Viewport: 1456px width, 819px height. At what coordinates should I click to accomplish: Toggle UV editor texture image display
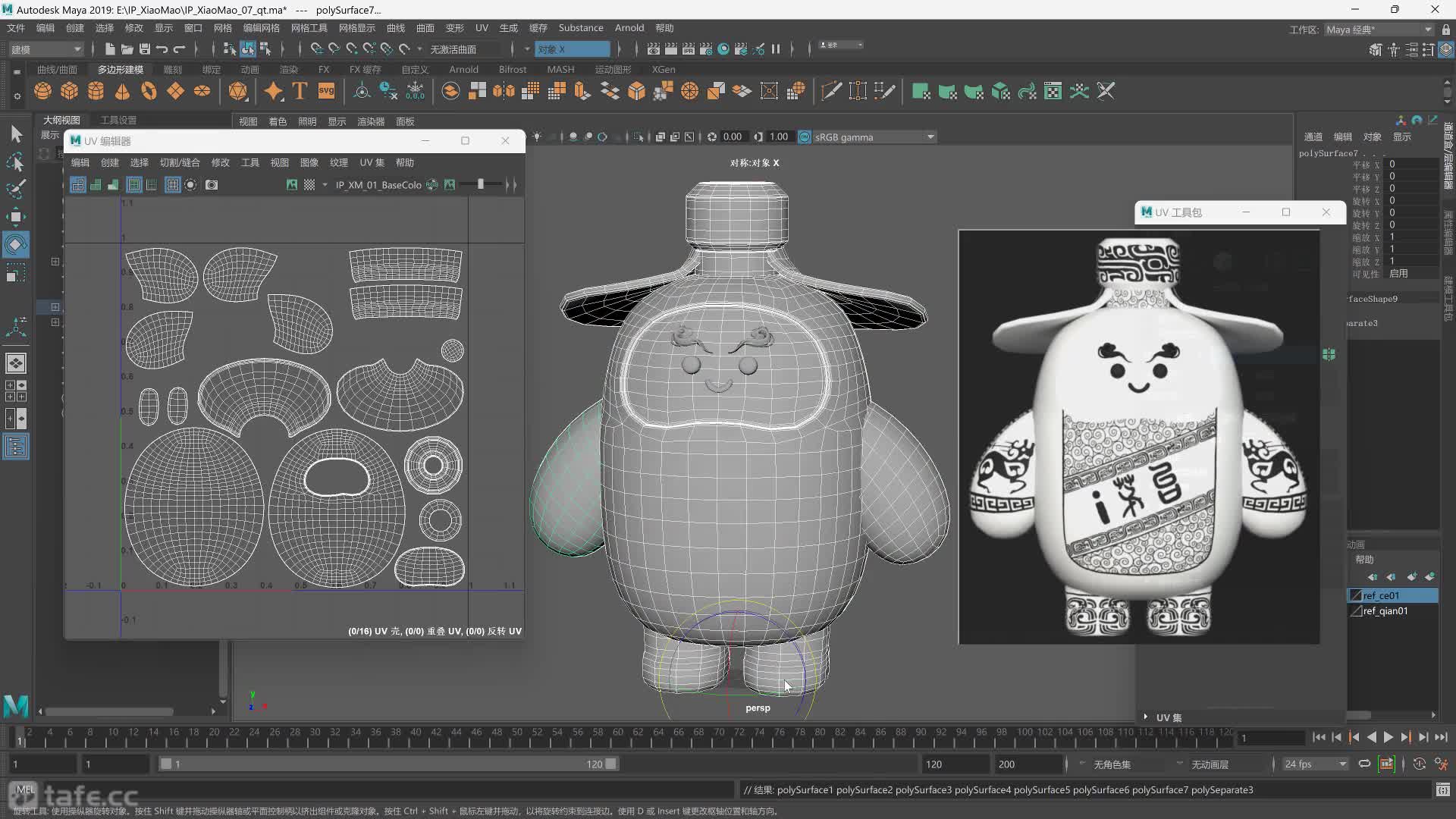tap(292, 185)
